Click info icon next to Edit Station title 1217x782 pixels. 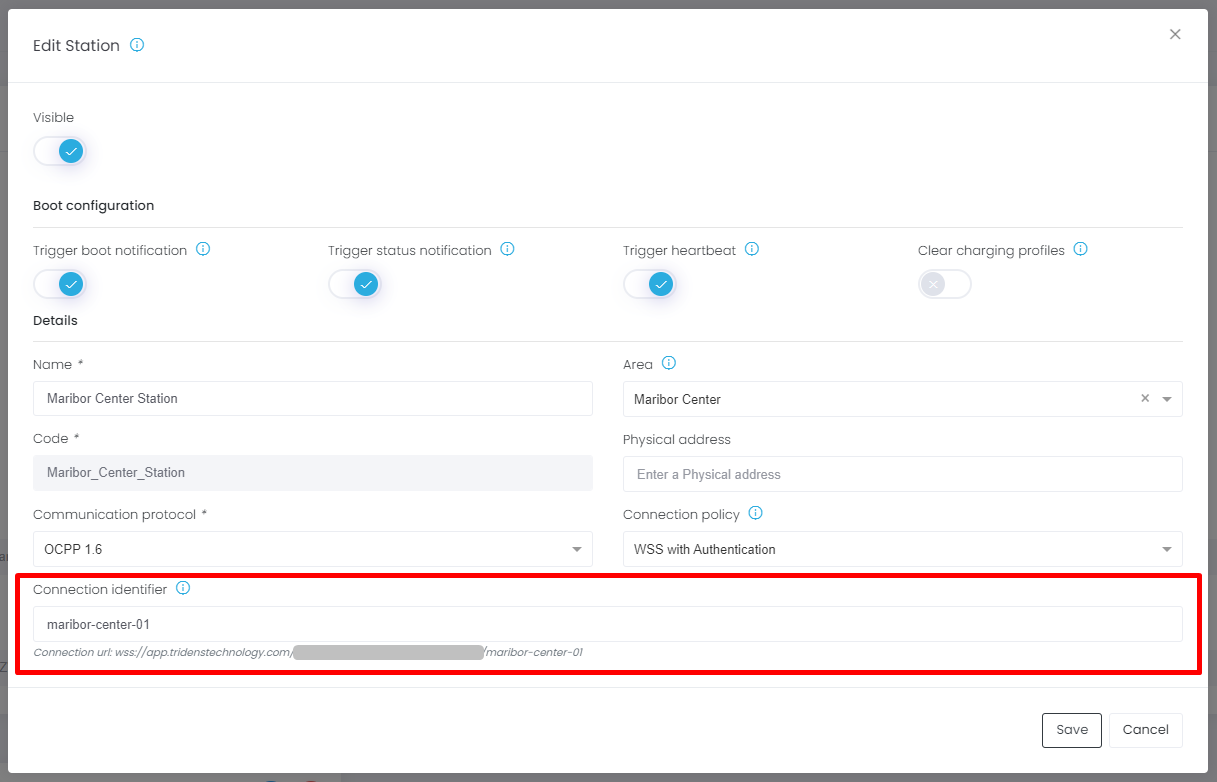coord(137,45)
